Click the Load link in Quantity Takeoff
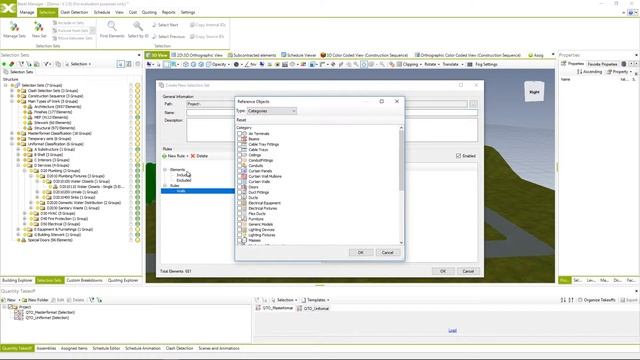The height and width of the screenshot is (360, 640). point(452,331)
